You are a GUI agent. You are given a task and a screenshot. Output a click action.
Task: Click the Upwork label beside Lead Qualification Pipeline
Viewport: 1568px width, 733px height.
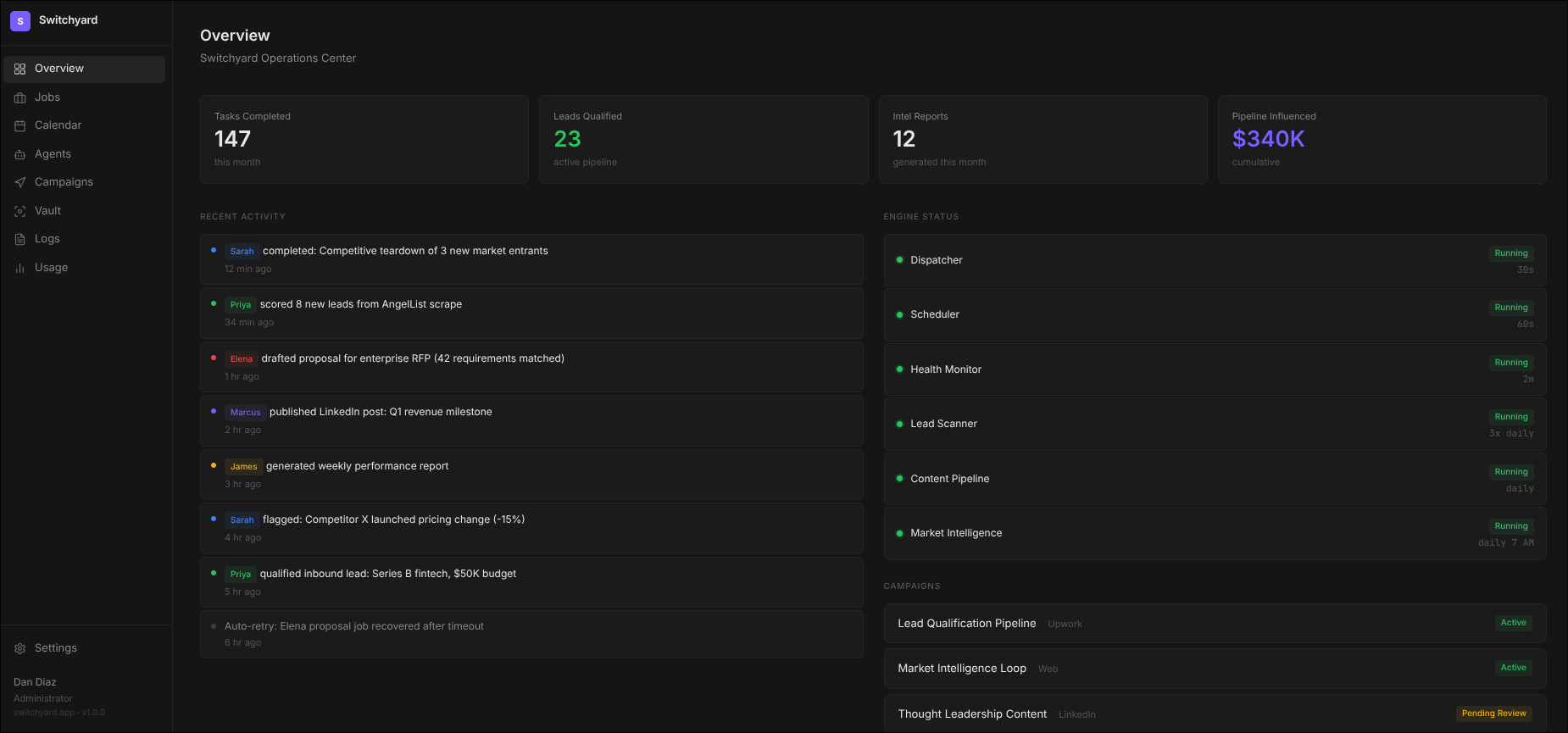1065,625
